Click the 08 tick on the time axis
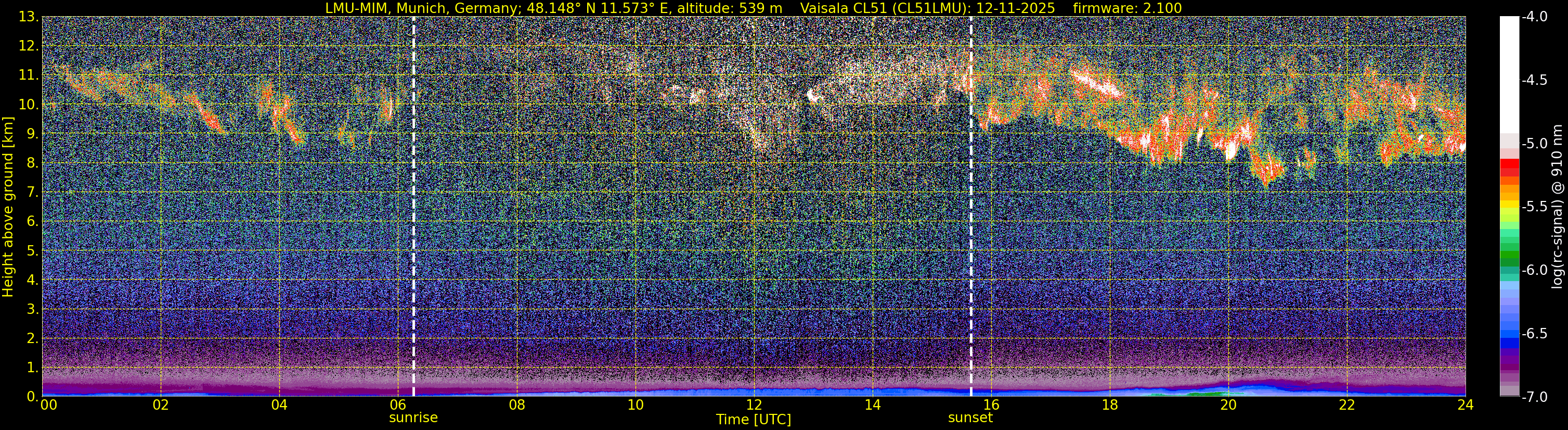Viewport: 1568px width, 430px height. click(516, 405)
